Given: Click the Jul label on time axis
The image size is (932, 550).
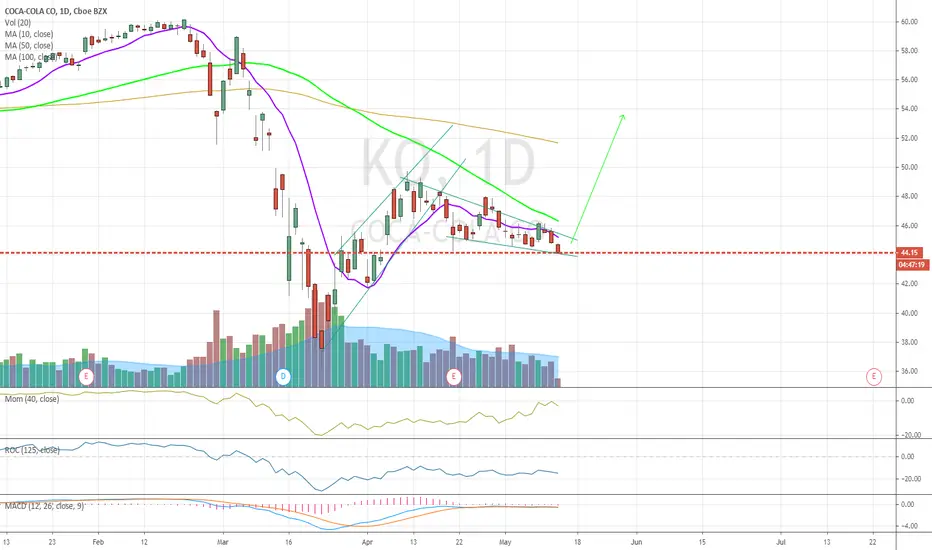Looking at the screenshot, I should click(x=781, y=542).
